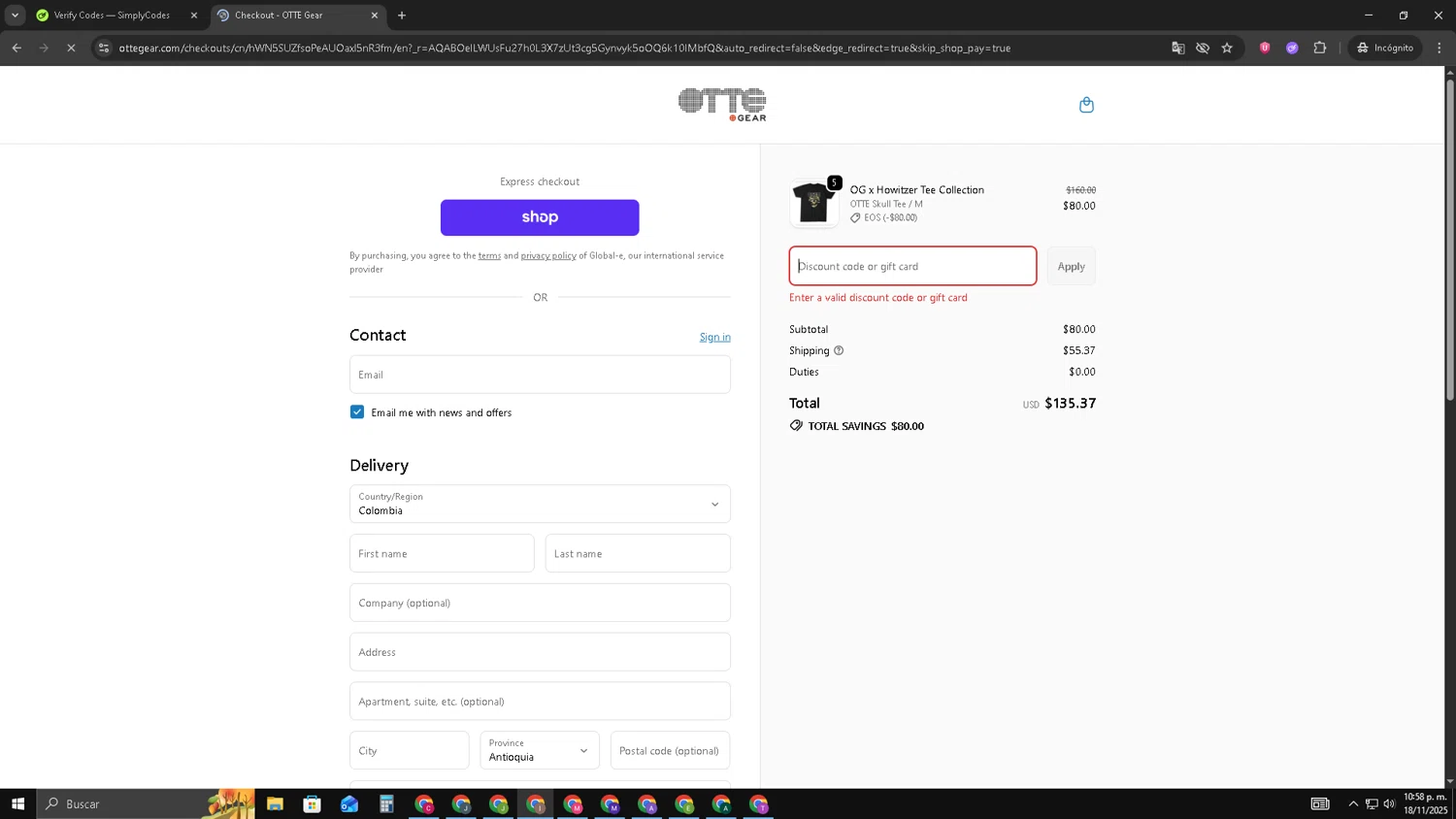Click the third-party cookies blocked eye icon
Screen dimensions: 1456x819
pos(1203,48)
